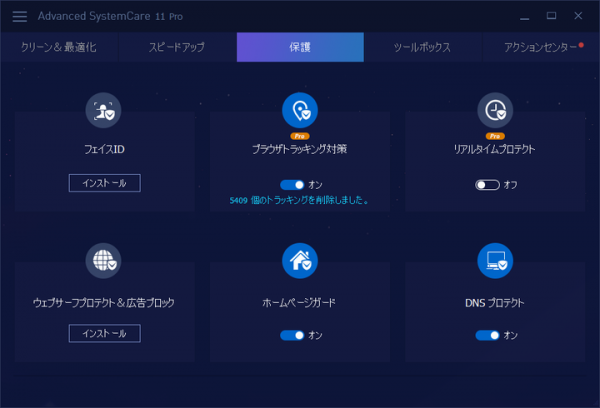600x408 pixels.
Task: Install フェイスID with インストール button
Action: tap(104, 183)
